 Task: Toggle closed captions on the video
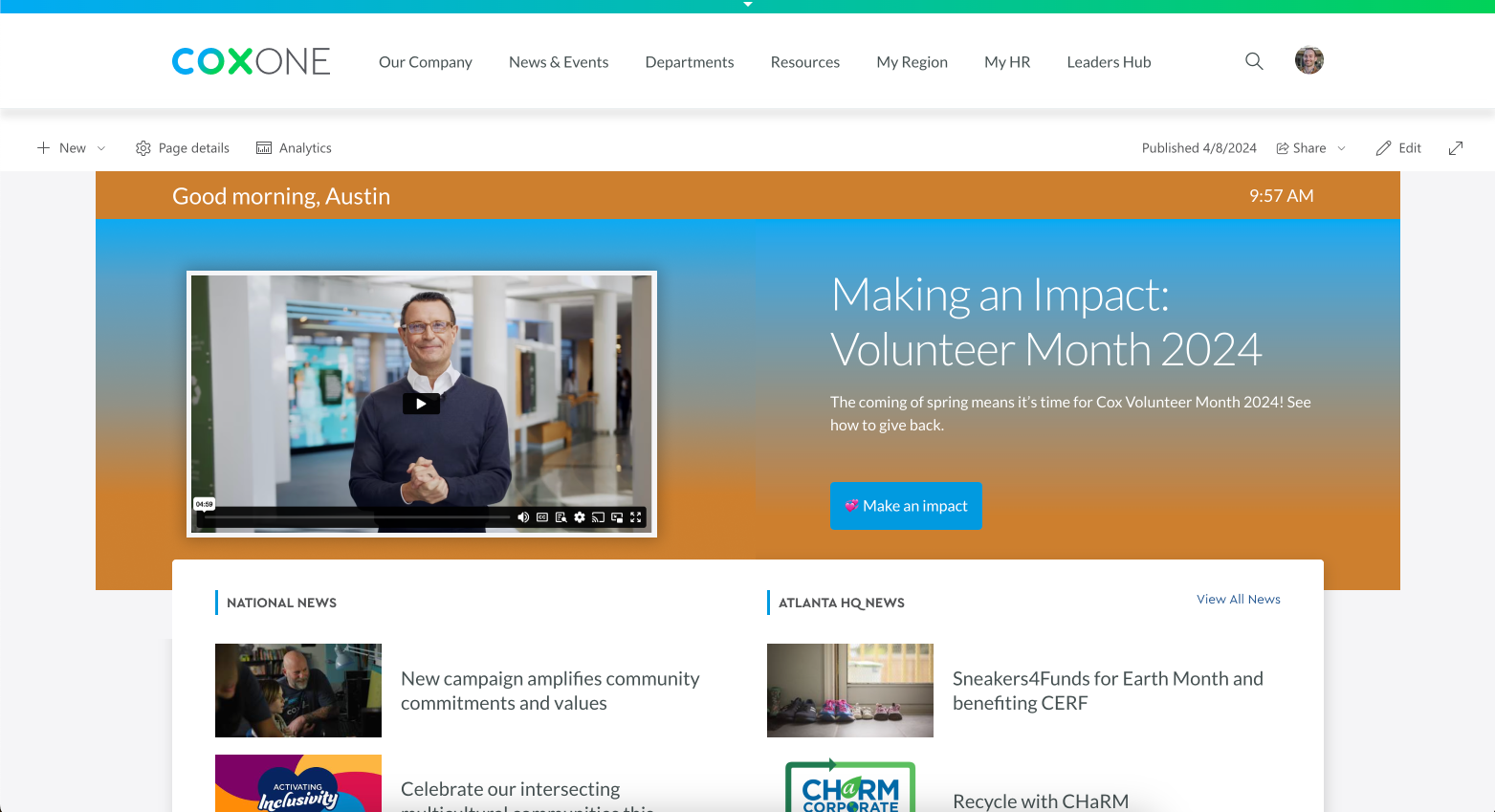click(542, 517)
